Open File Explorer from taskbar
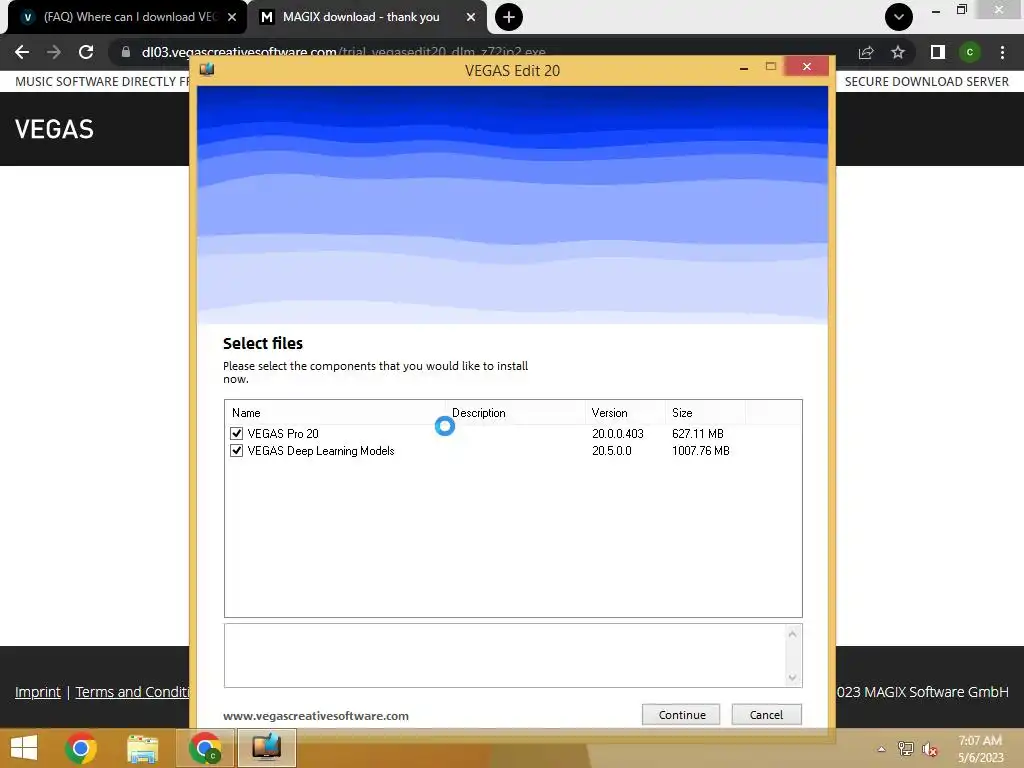The height and width of the screenshot is (768, 1024). pyautogui.click(x=142, y=748)
